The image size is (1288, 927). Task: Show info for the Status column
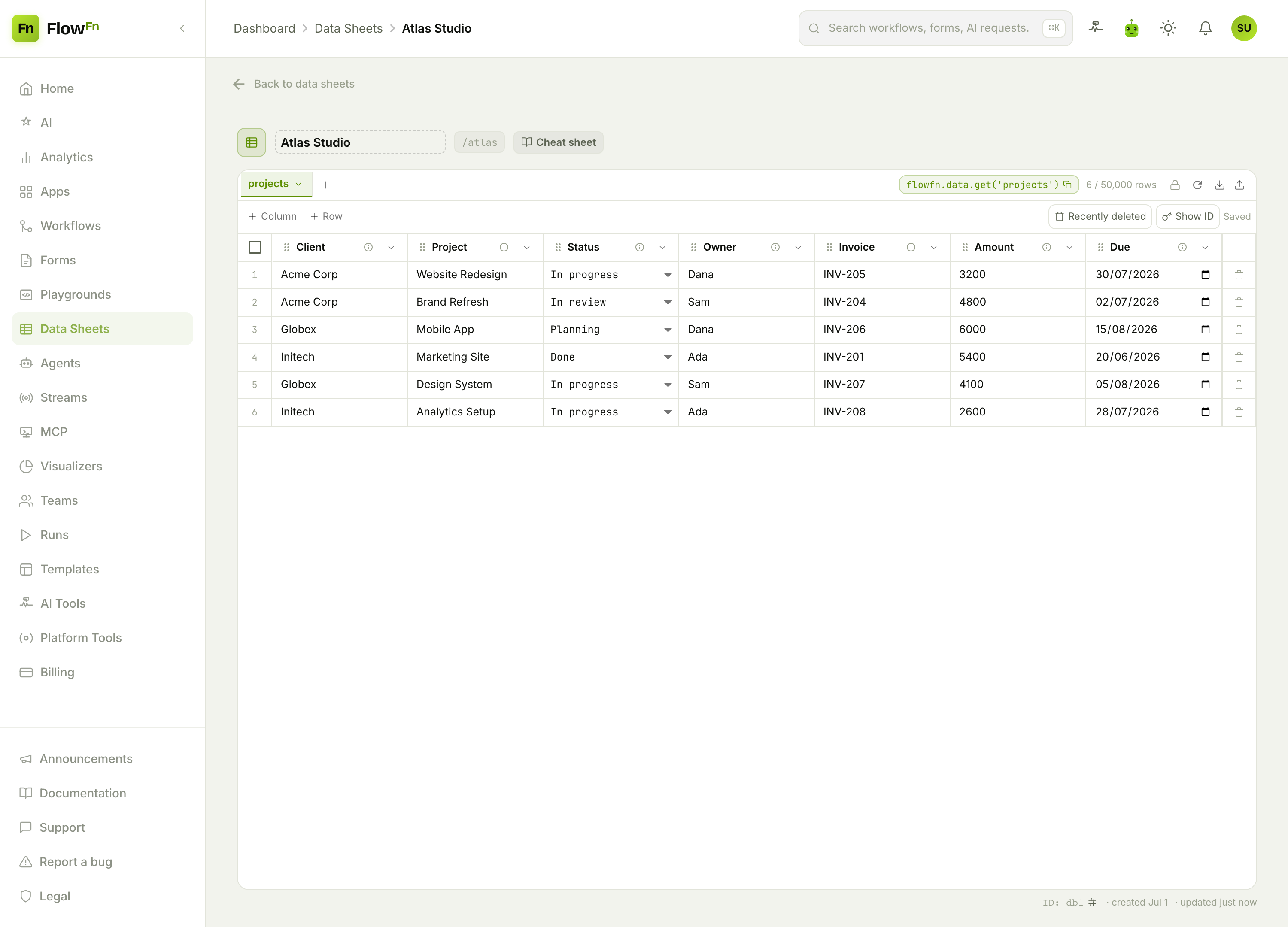coord(639,248)
